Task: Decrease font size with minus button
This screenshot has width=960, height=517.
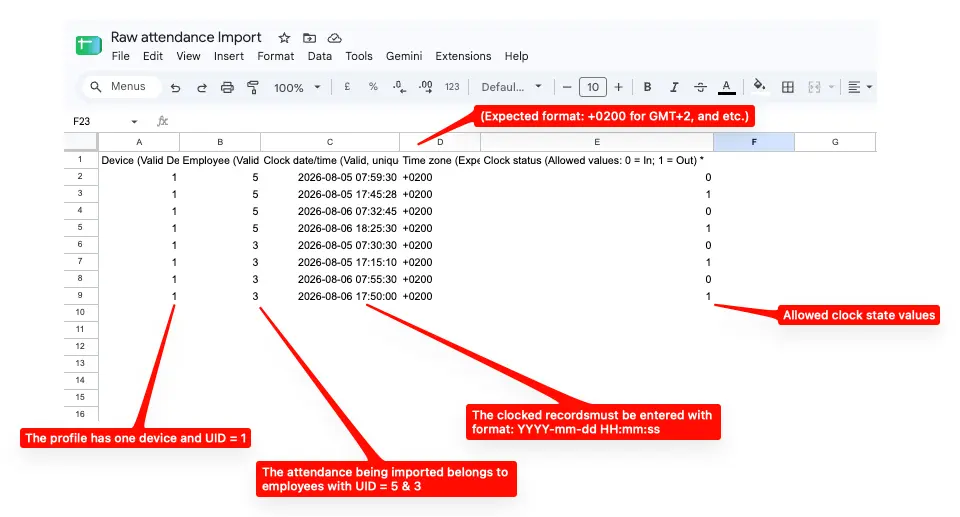Action: pos(567,87)
